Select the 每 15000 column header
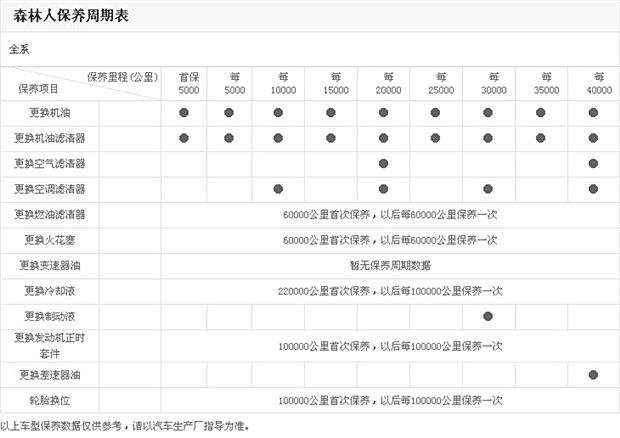 tap(336, 83)
